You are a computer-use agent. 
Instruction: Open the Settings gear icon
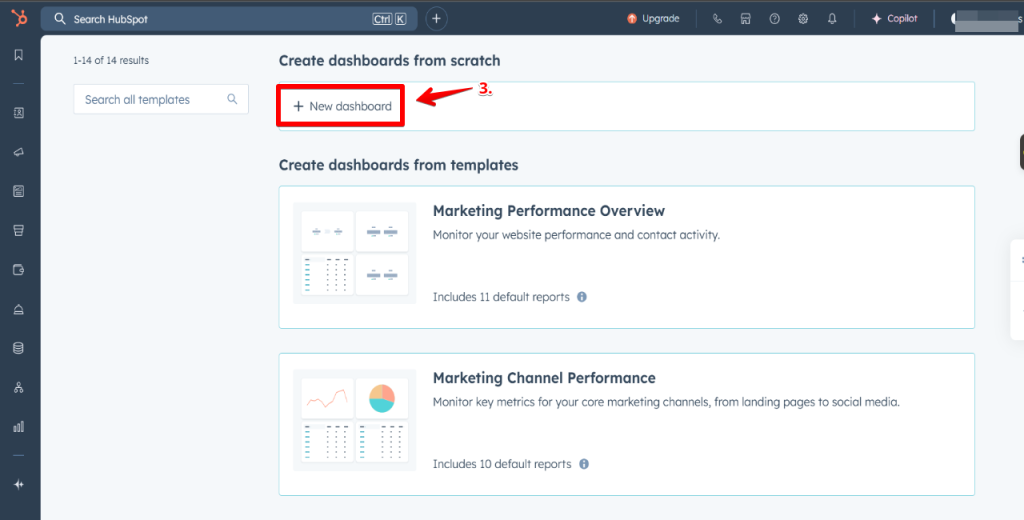(x=803, y=19)
